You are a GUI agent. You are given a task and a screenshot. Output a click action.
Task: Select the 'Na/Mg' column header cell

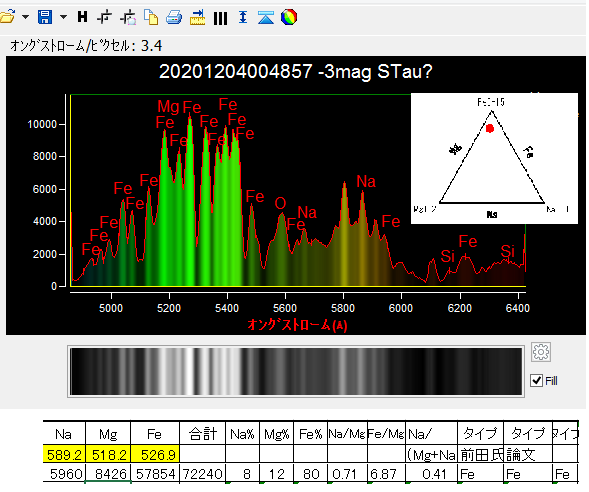click(x=347, y=434)
